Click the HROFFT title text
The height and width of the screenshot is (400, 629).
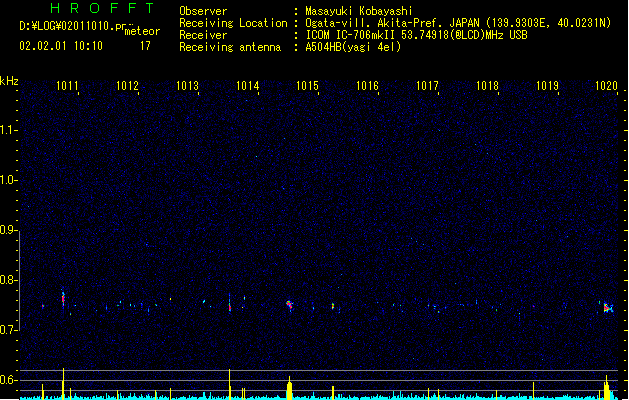(102, 8)
